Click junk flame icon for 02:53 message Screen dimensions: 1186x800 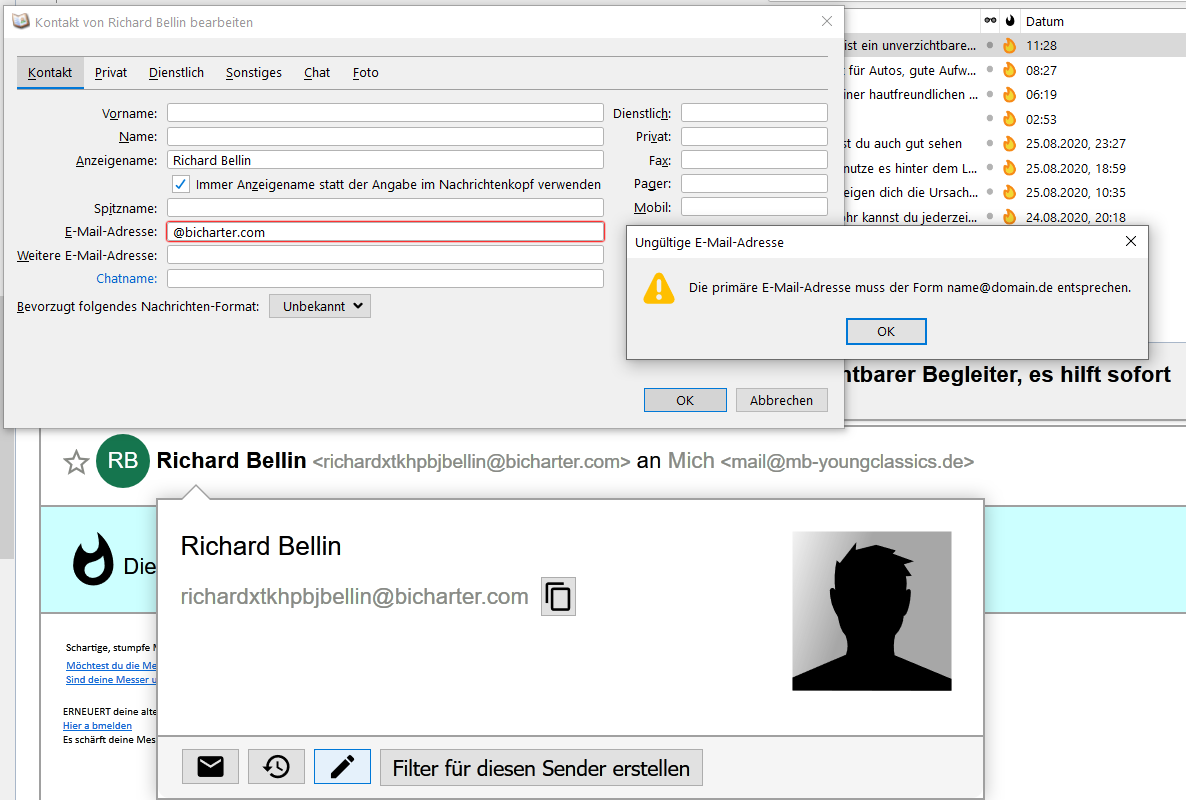(1009, 119)
